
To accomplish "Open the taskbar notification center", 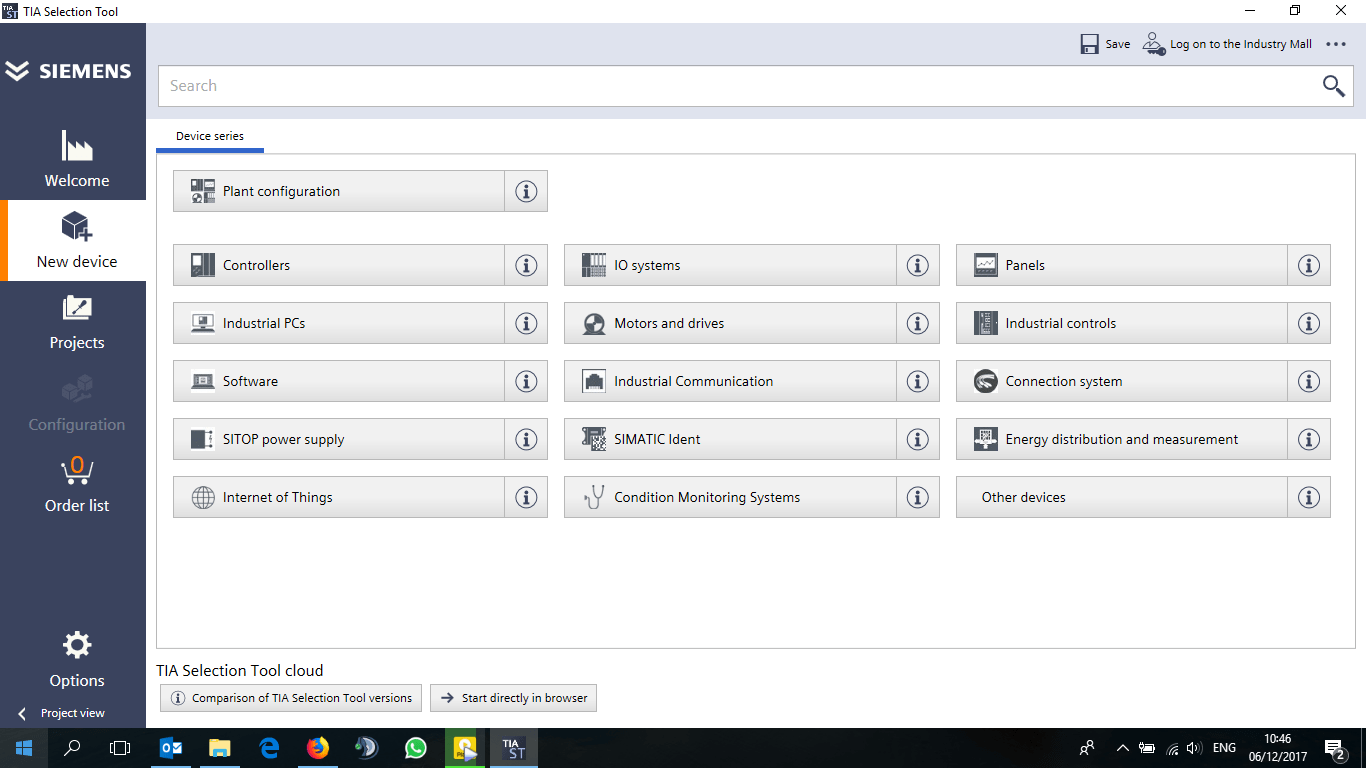I will (1334, 748).
